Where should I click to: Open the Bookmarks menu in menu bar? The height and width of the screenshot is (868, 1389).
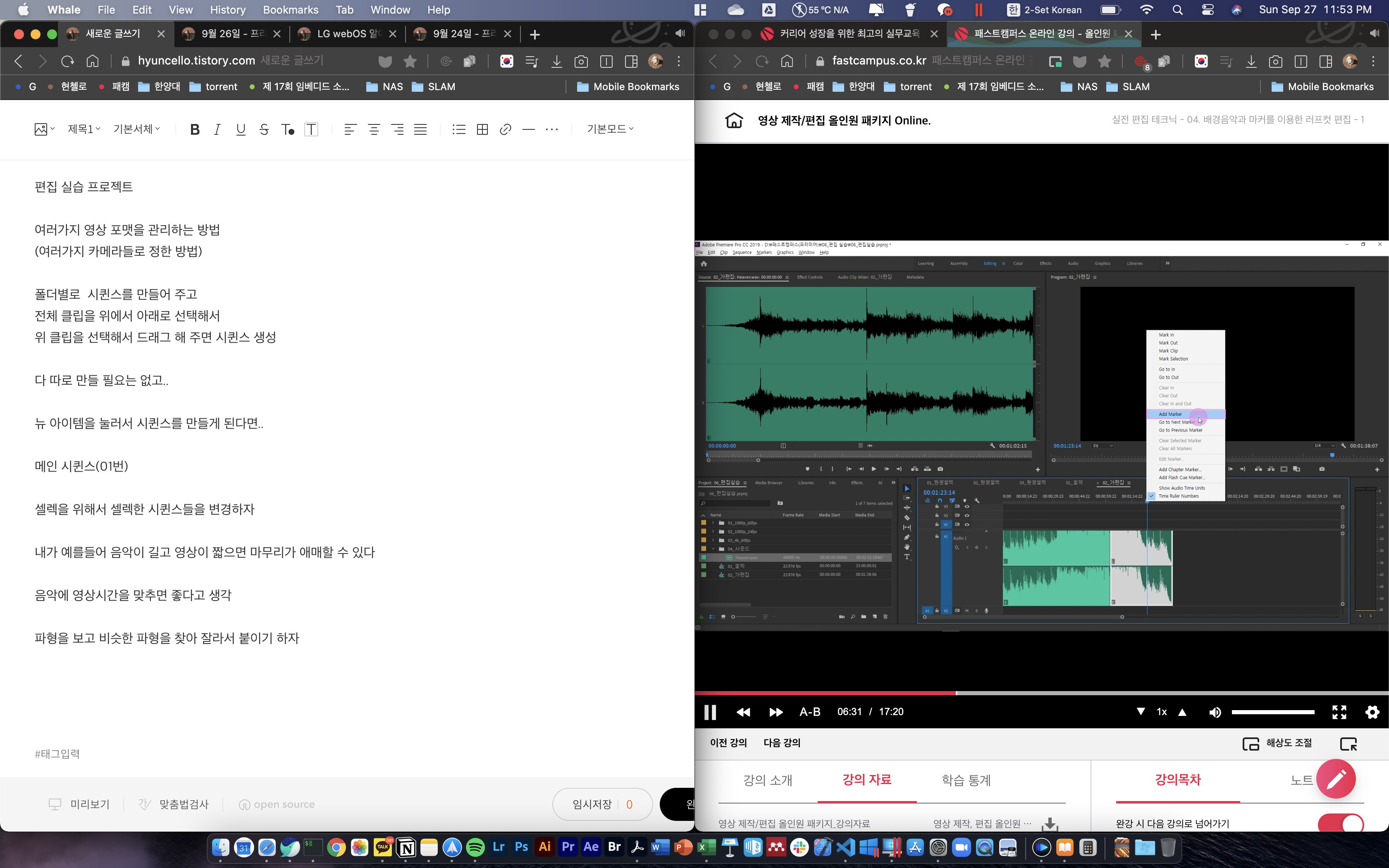291,10
